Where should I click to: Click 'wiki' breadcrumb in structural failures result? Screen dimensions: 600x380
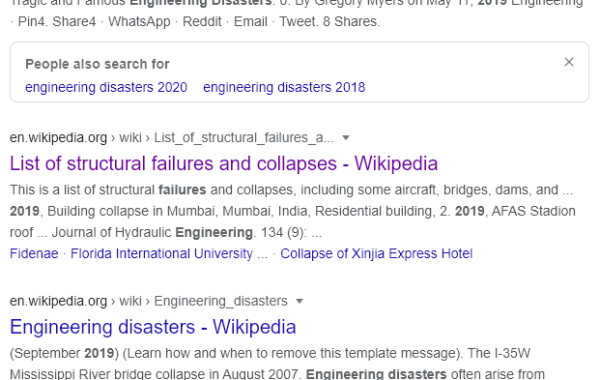point(130,137)
